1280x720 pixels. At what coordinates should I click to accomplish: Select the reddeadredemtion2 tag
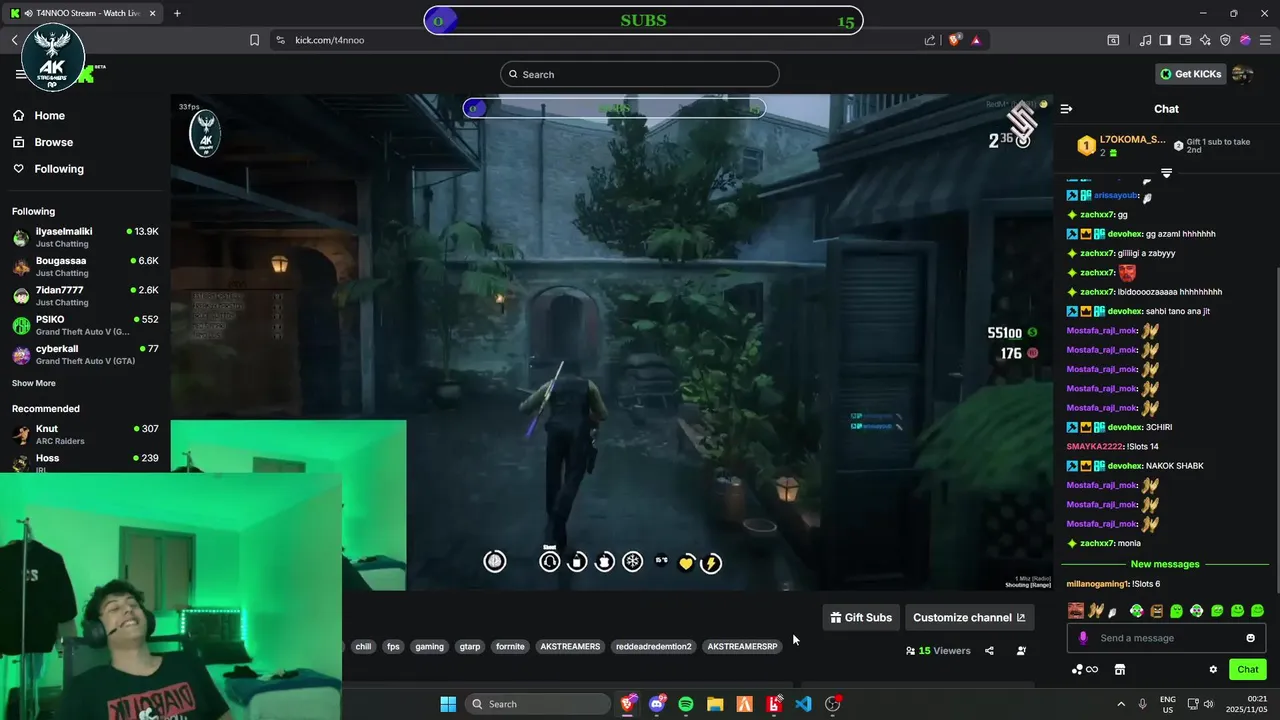653,647
